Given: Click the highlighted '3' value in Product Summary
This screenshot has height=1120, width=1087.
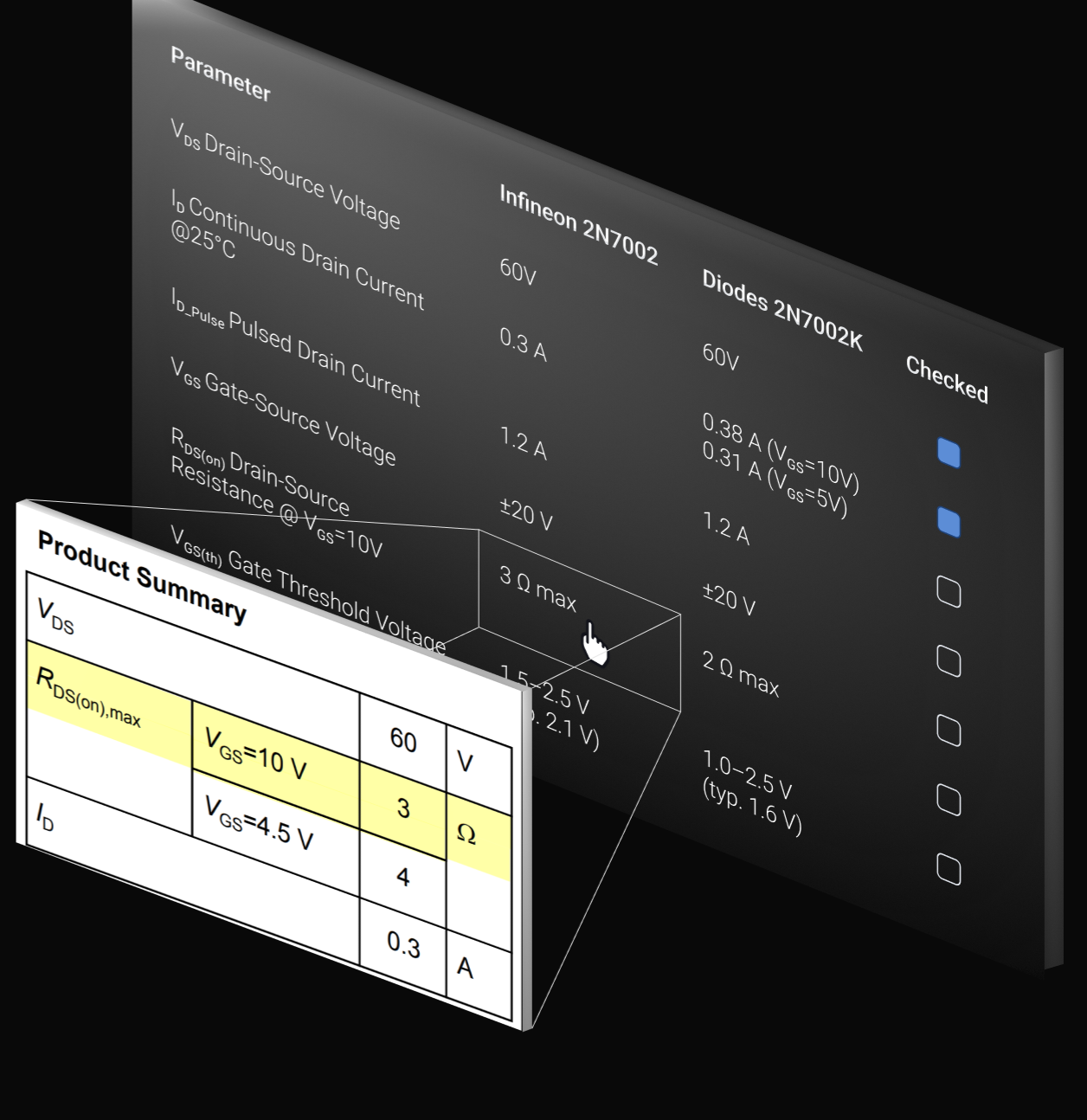Looking at the screenshot, I should tap(403, 808).
